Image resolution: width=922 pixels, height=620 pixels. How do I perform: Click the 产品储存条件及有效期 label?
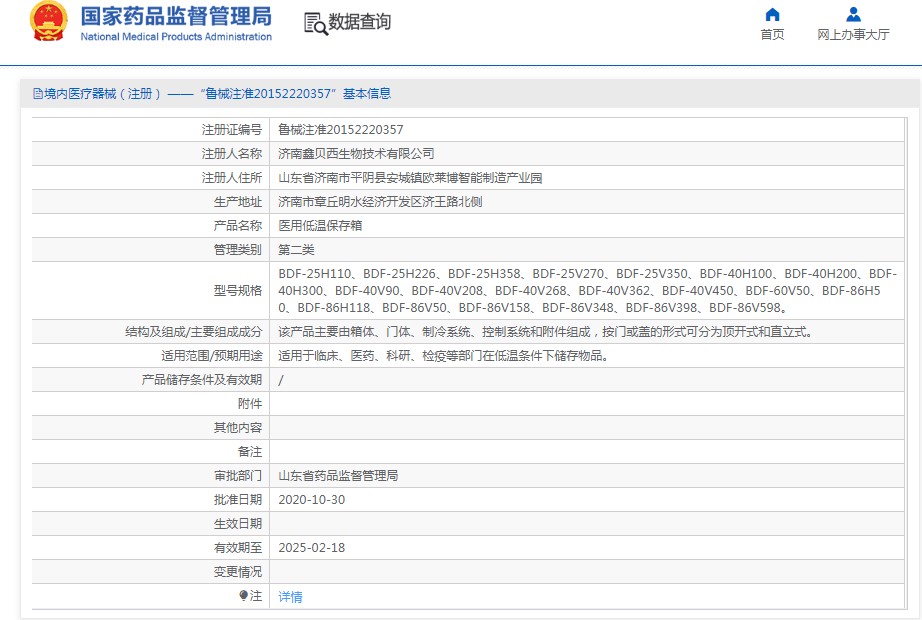click(202, 380)
